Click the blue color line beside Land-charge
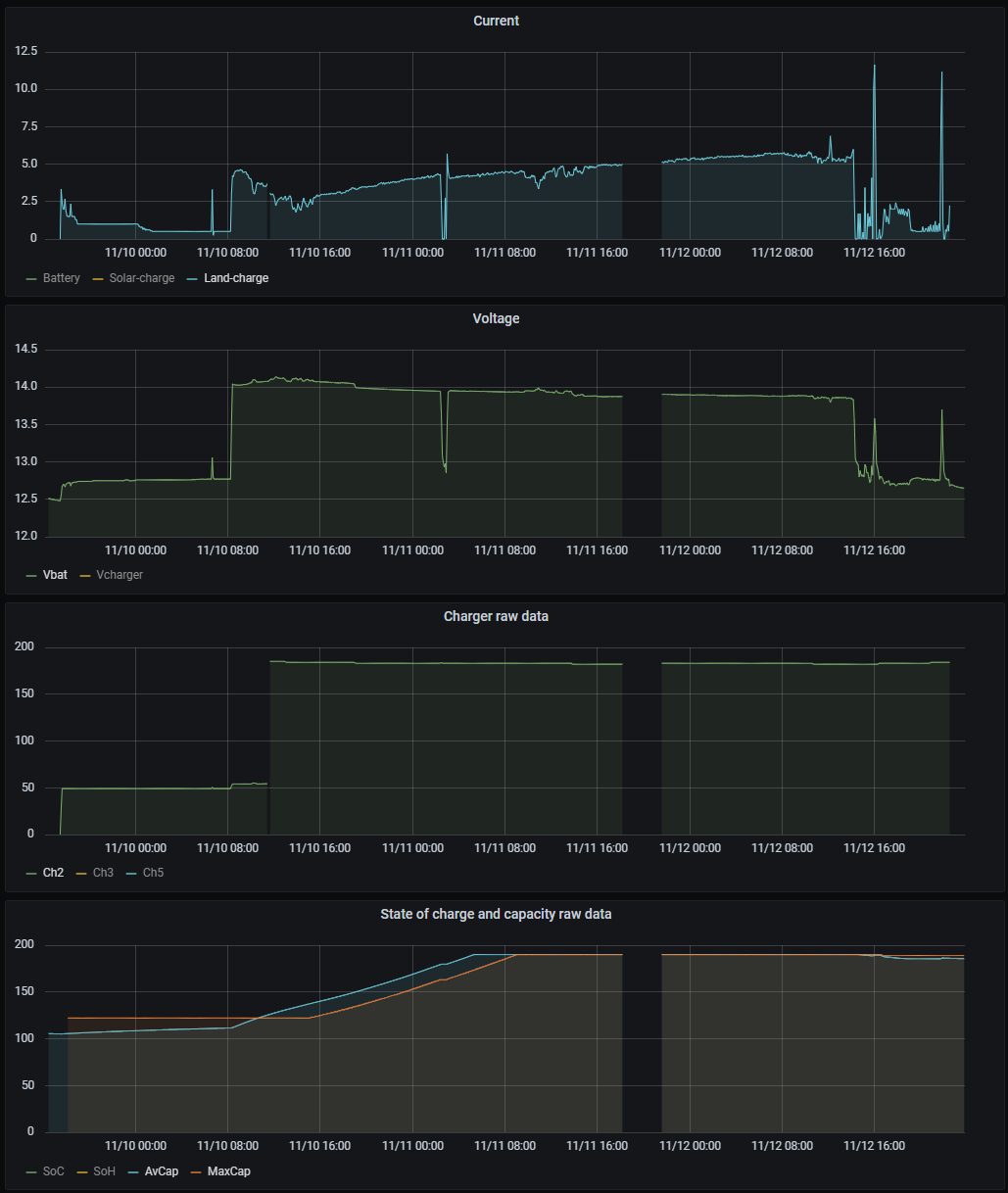This screenshot has width=1008, height=1193. click(192, 279)
